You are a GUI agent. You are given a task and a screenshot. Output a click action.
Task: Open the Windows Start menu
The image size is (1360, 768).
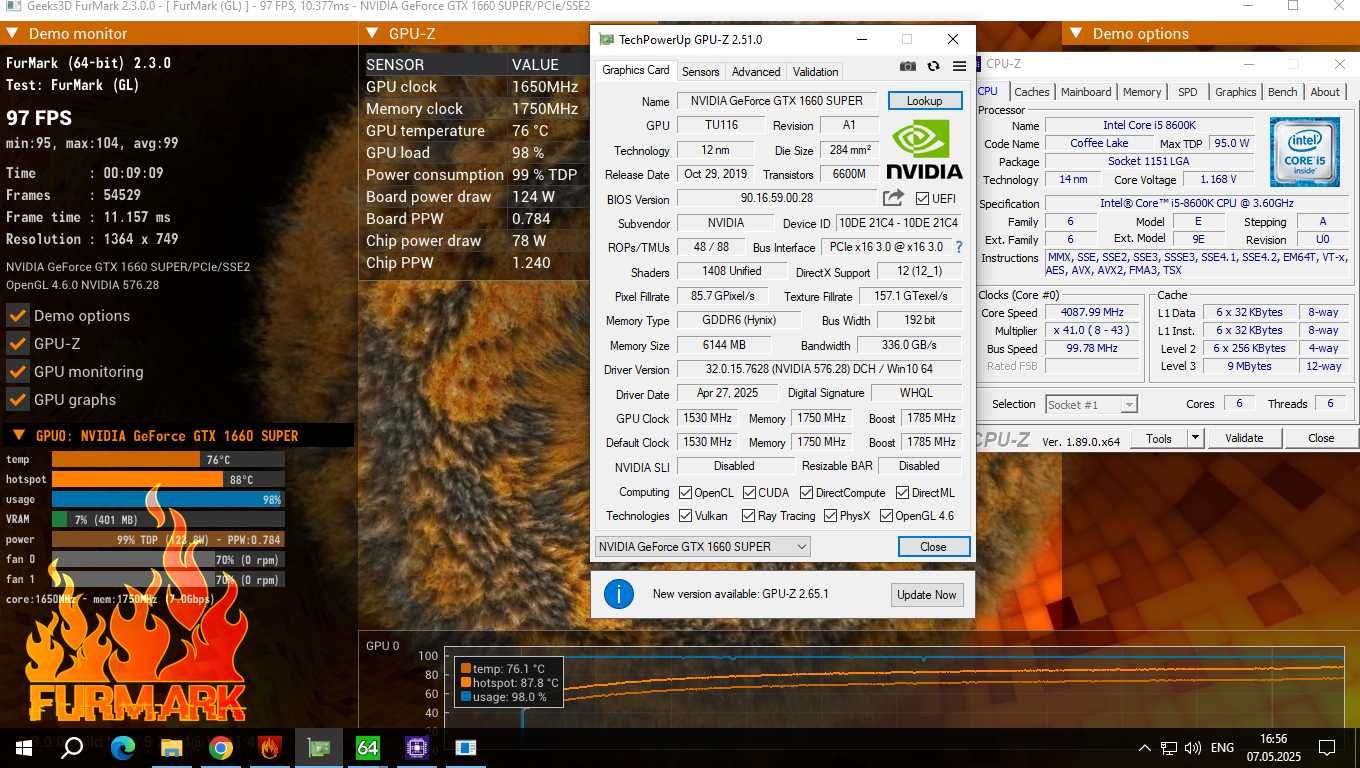[x=22, y=748]
